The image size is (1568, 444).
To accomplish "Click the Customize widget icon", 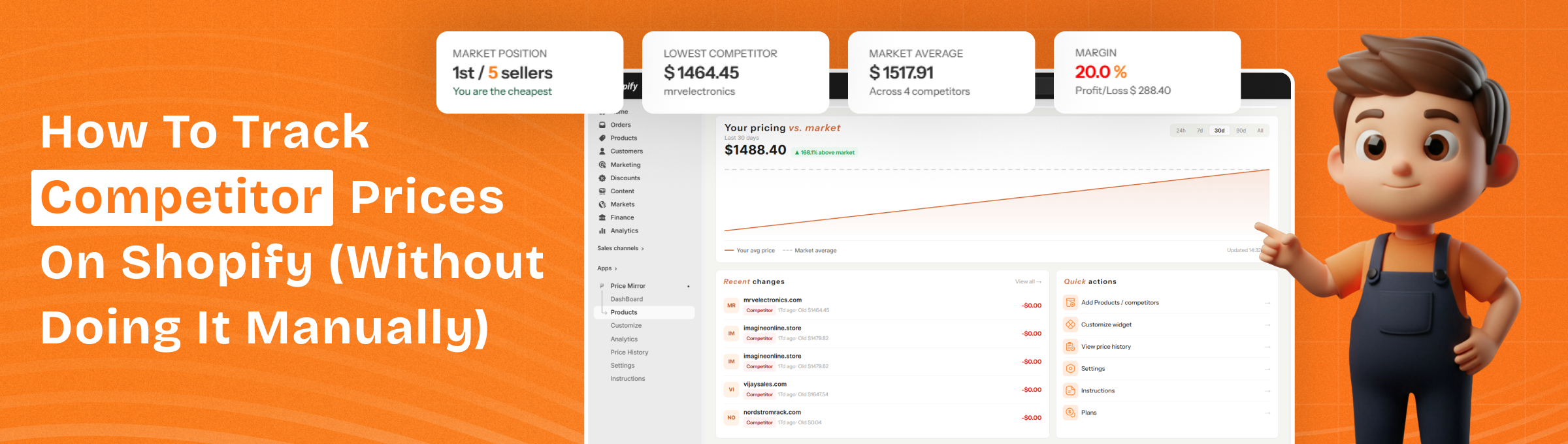I will pos(1070,325).
